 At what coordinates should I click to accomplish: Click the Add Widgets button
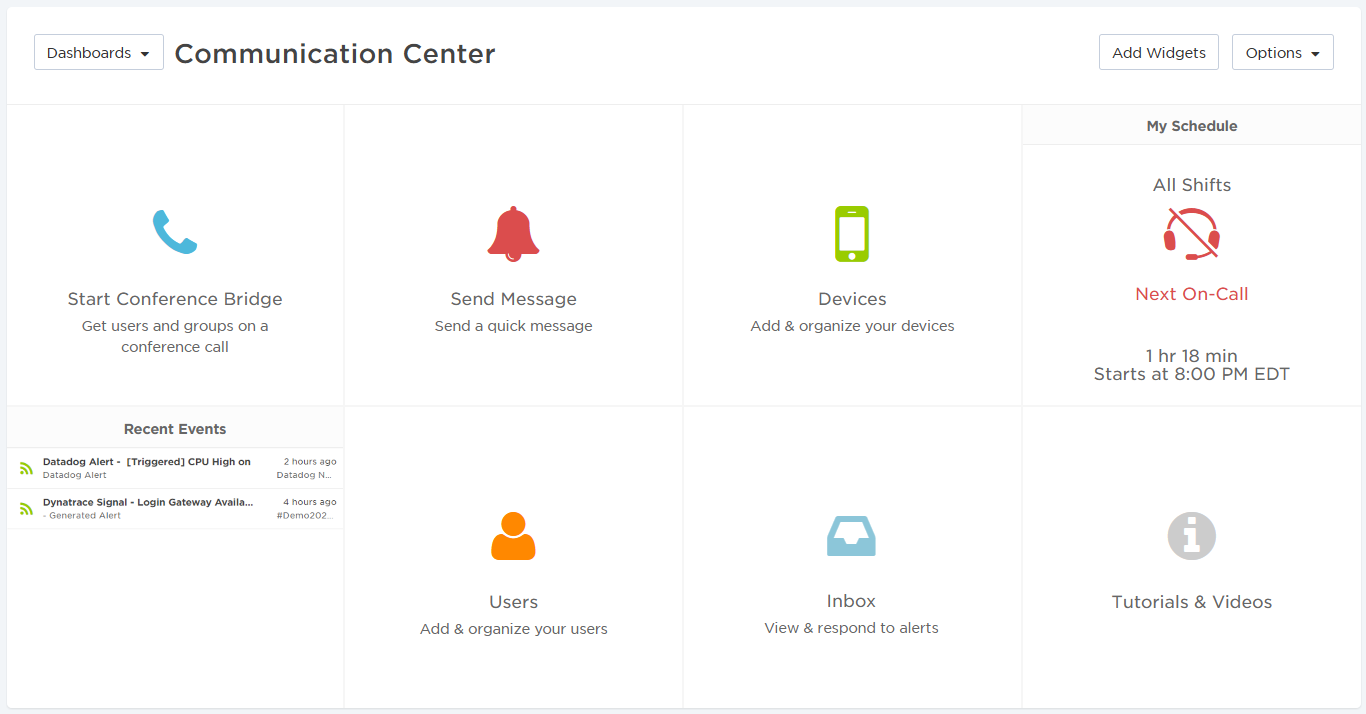1159,53
